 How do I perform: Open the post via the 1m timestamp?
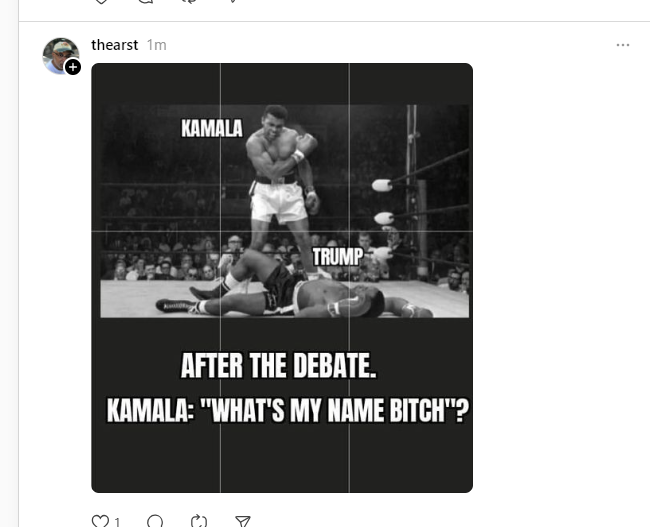(156, 45)
